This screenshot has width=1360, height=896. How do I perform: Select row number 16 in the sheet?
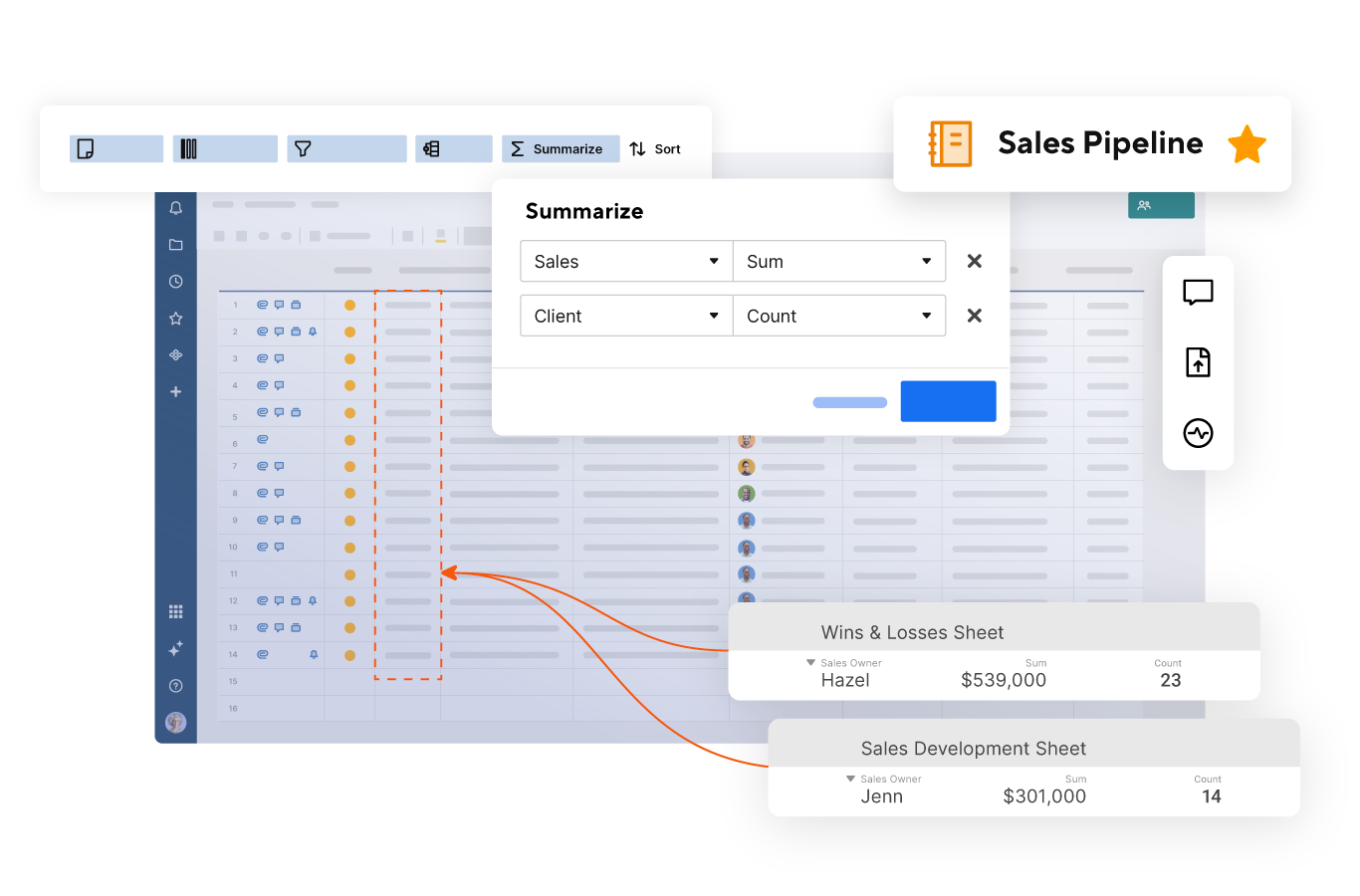[233, 709]
